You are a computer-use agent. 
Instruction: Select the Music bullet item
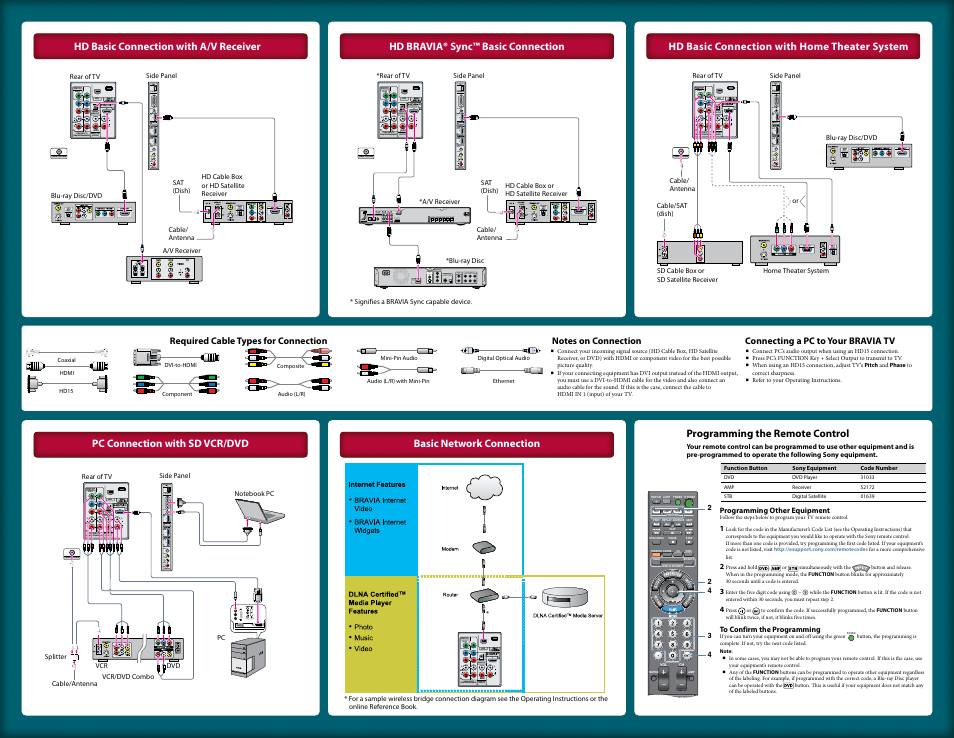363,638
